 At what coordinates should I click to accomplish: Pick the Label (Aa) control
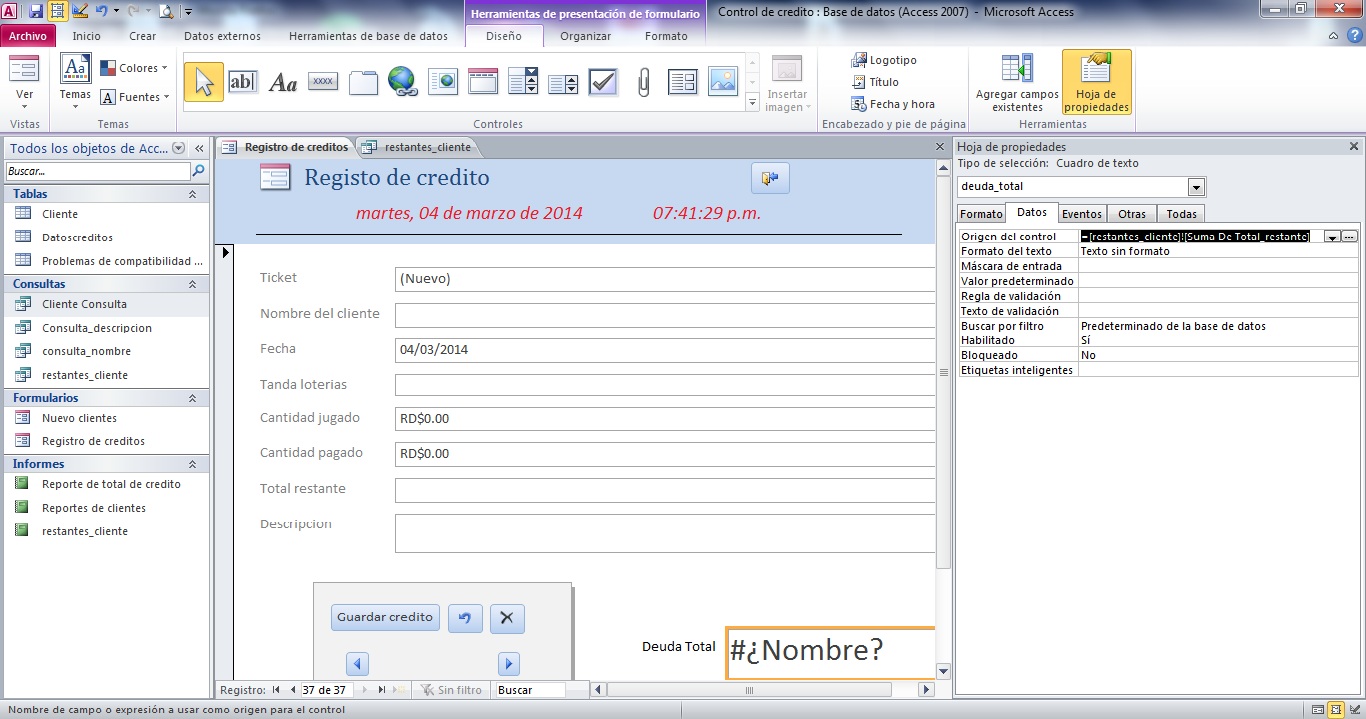(283, 82)
